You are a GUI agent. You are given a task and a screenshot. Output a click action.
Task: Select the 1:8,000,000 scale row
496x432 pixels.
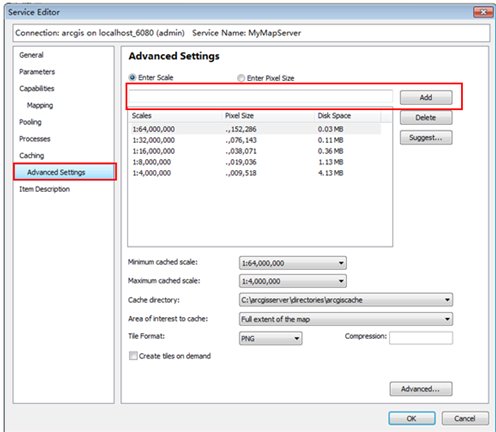(x=255, y=162)
